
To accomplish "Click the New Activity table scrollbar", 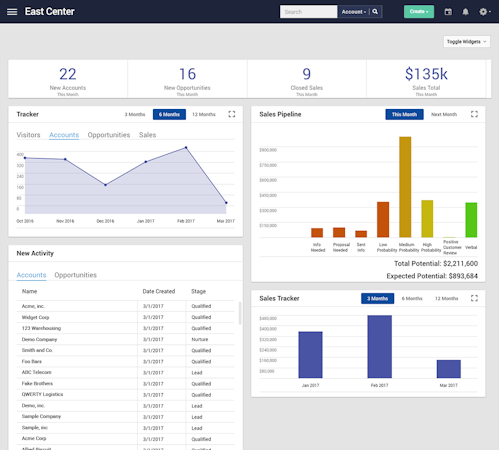I will coord(240,313).
